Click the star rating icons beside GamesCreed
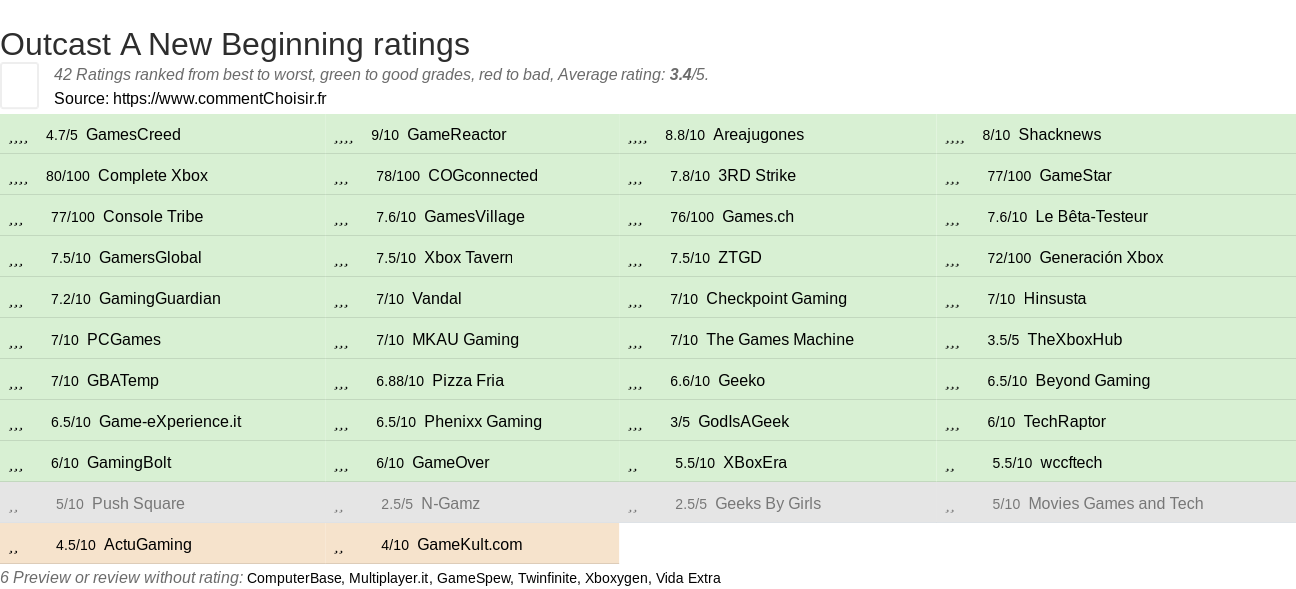 tap(18, 137)
